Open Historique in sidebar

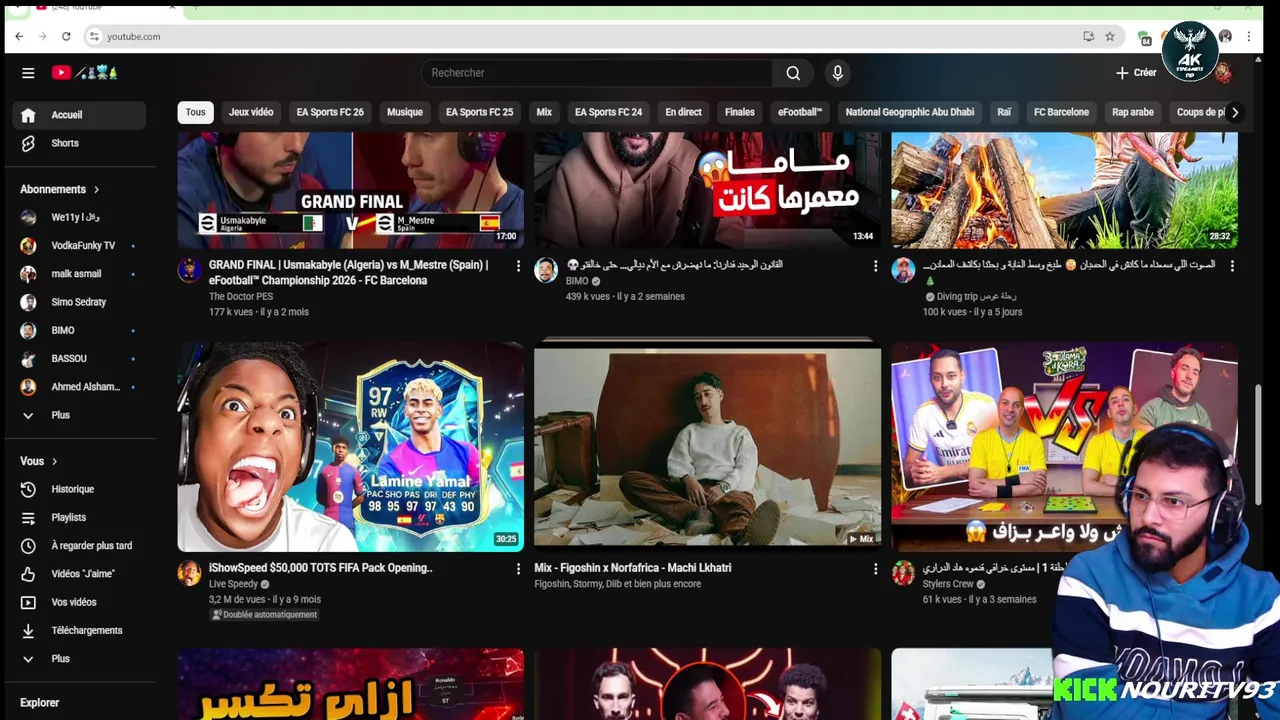[80, 489]
